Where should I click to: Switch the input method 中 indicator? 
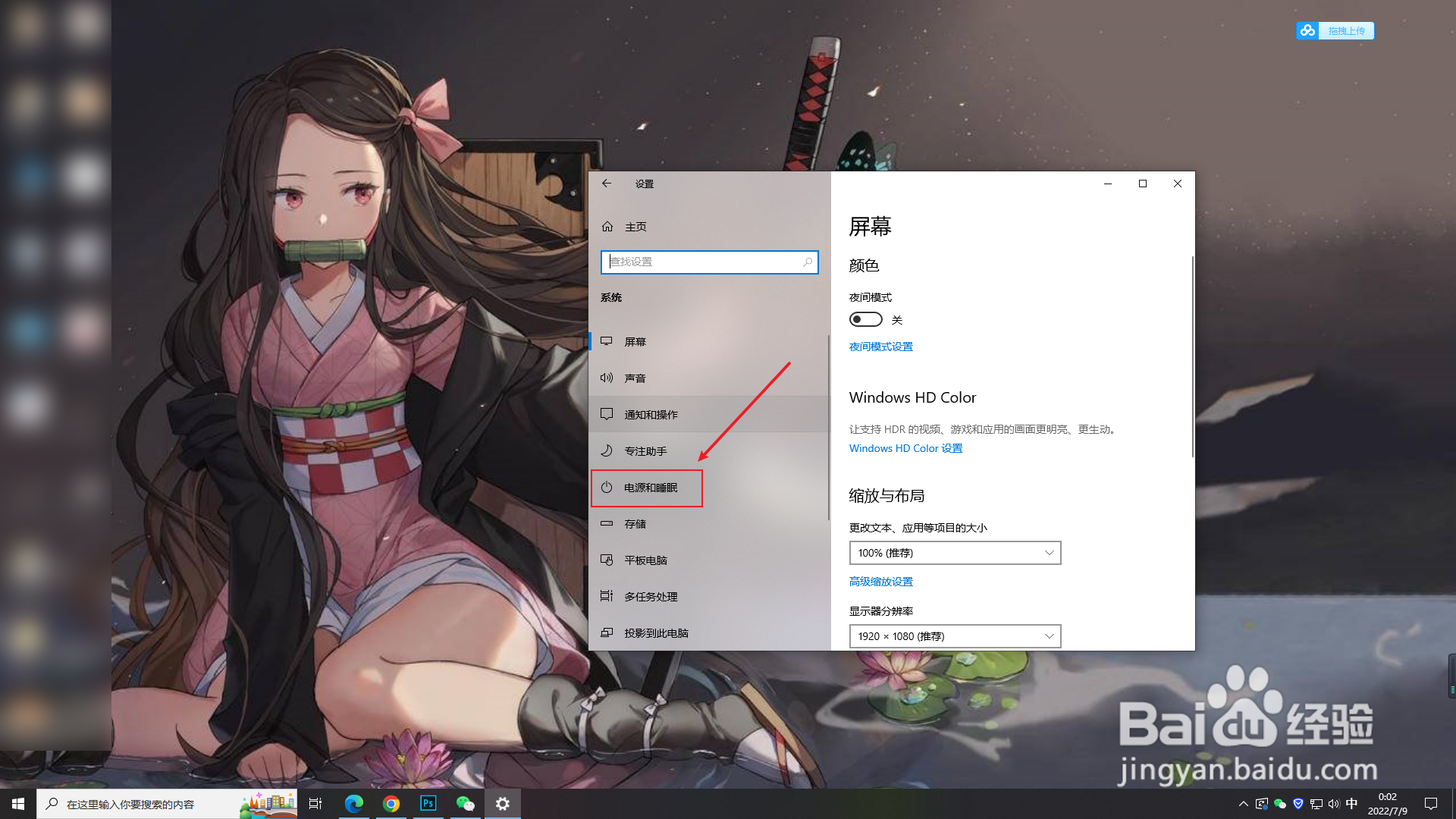tap(1351, 804)
